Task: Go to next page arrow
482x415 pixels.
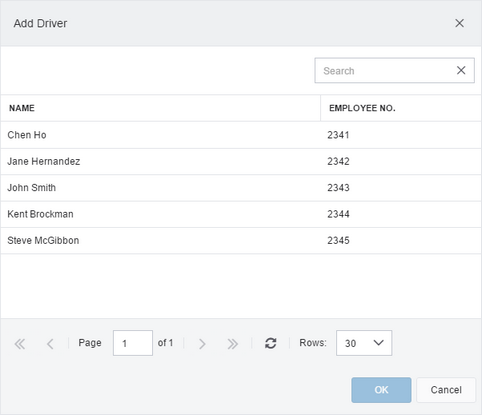Action: tap(202, 344)
